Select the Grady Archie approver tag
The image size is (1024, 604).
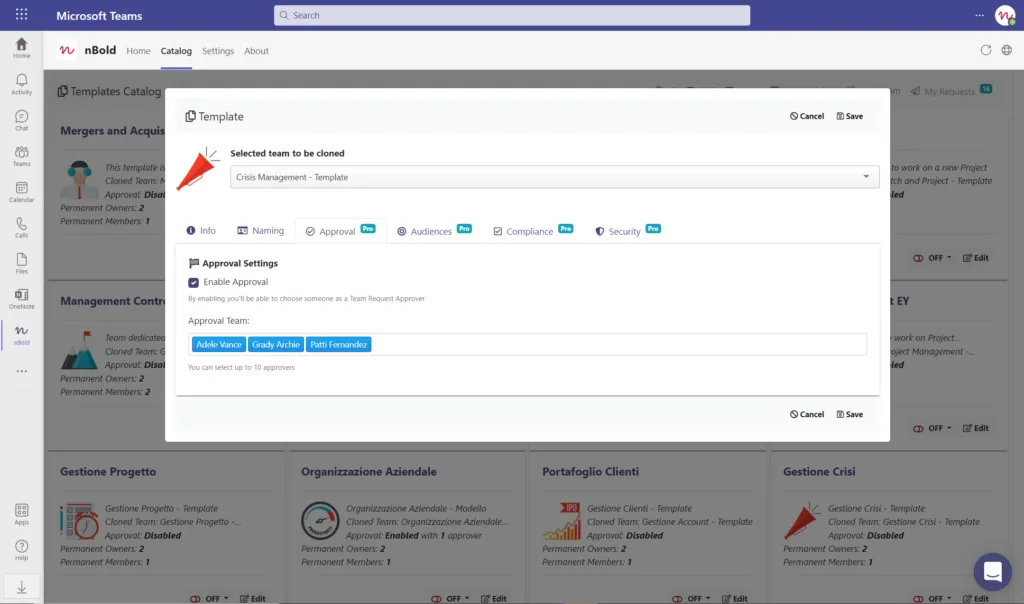coord(276,344)
